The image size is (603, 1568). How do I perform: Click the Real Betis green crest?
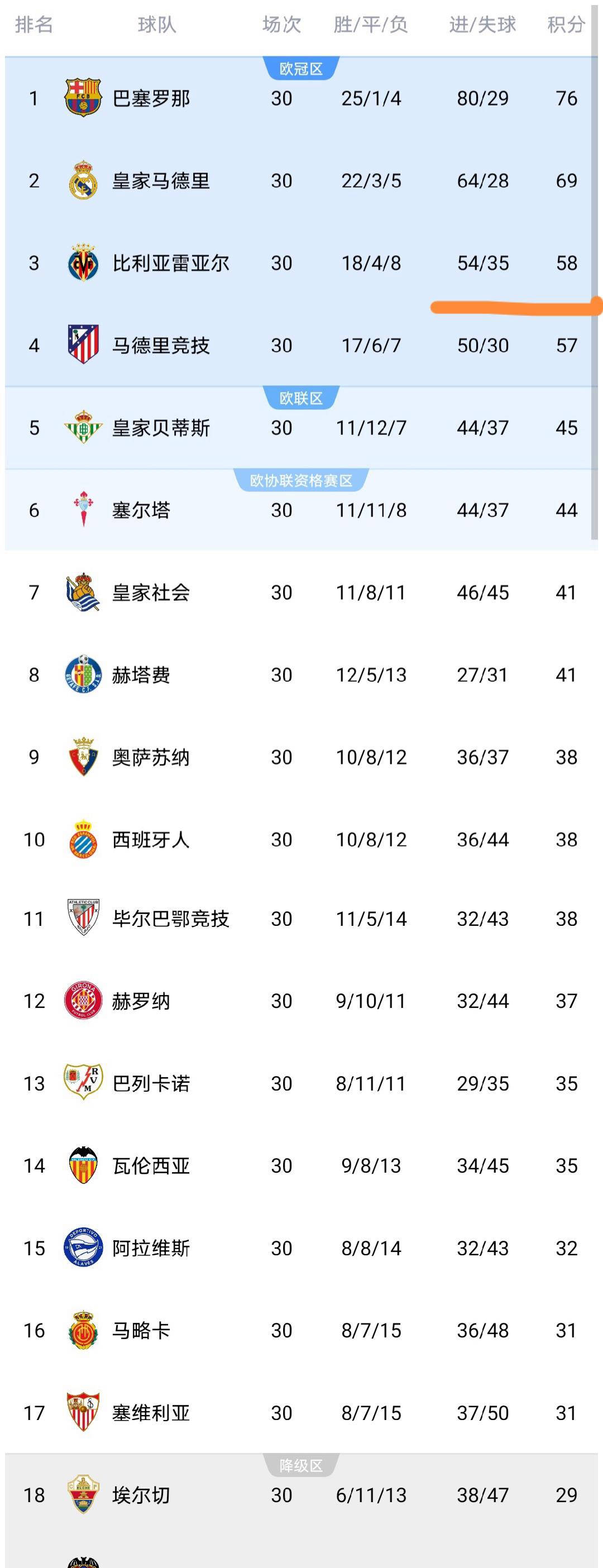click(83, 427)
